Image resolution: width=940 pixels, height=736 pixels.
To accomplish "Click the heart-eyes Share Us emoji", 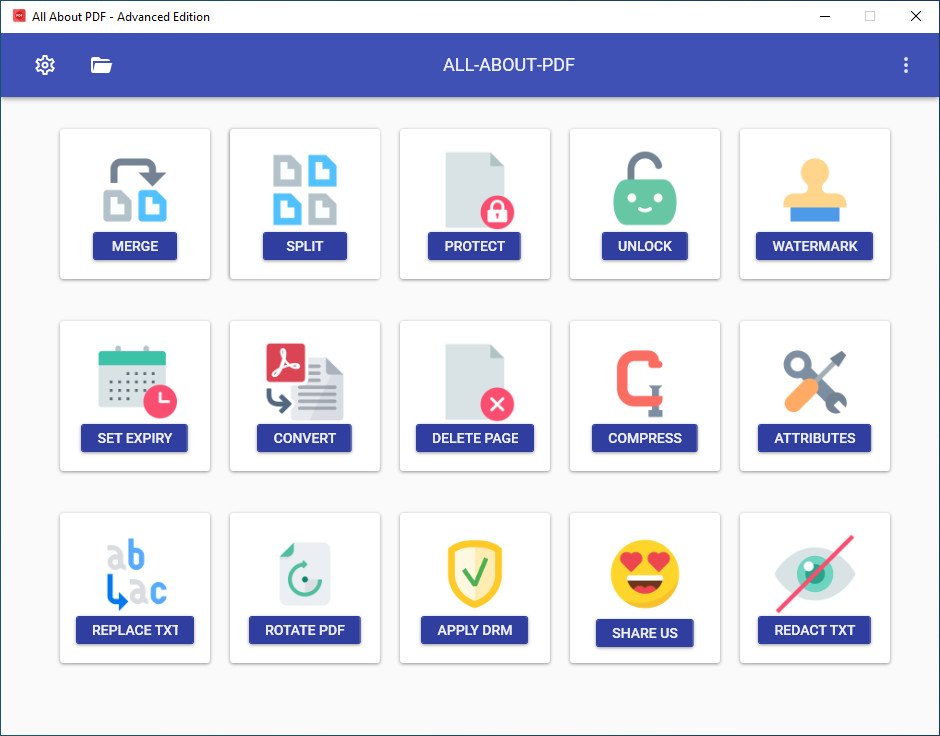I will (x=644, y=574).
